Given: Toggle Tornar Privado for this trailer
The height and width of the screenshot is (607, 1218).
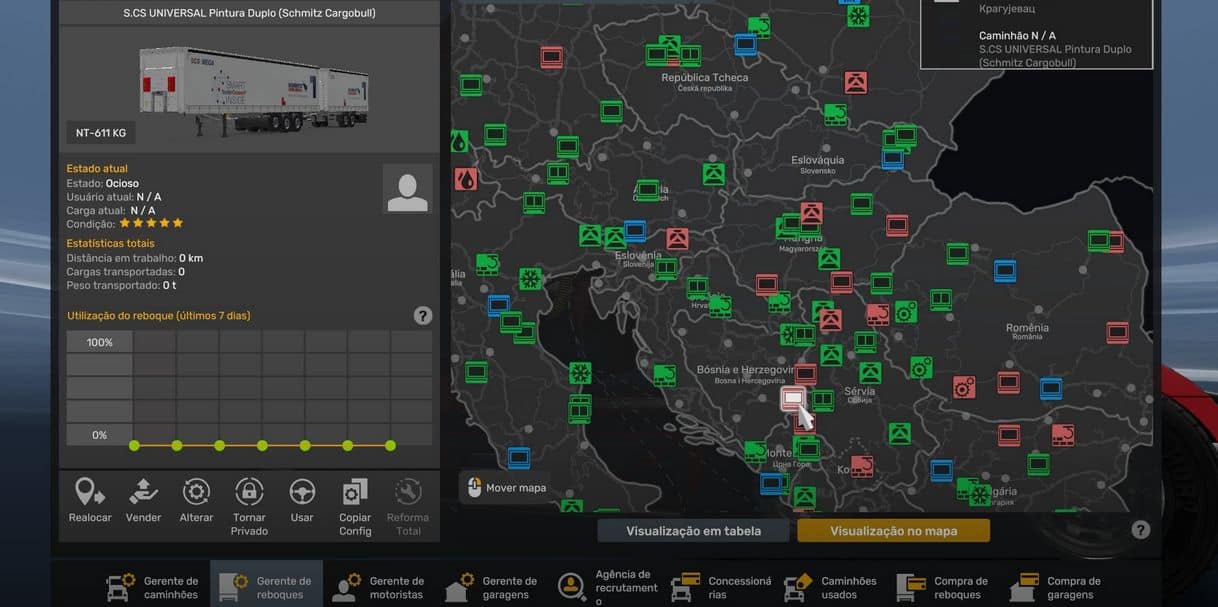Looking at the screenshot, I should tap(249, 492).
